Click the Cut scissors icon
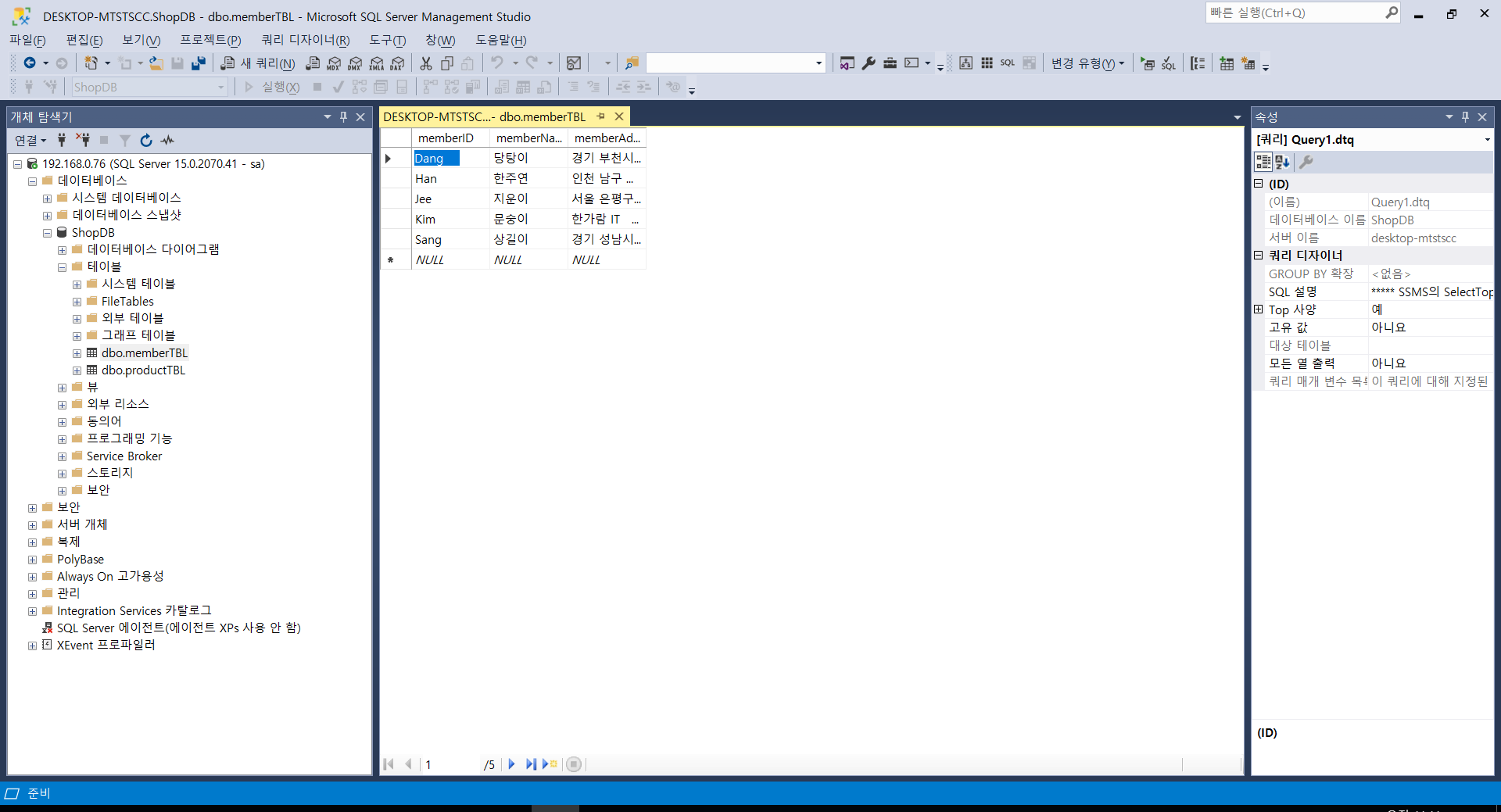 pyautogui.click(x=426, y=63)
